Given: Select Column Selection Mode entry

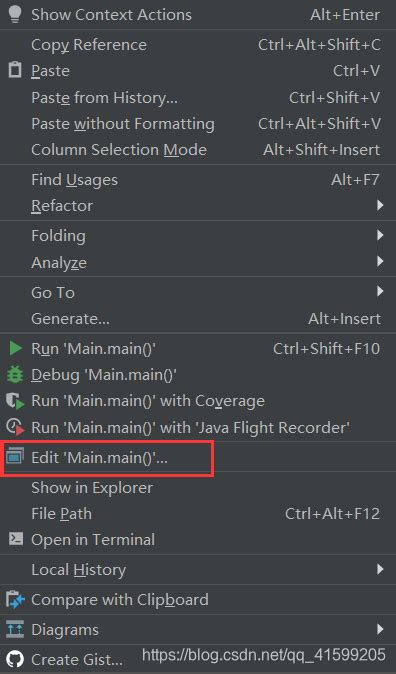Looking at the screenshot, I should 198,150.
